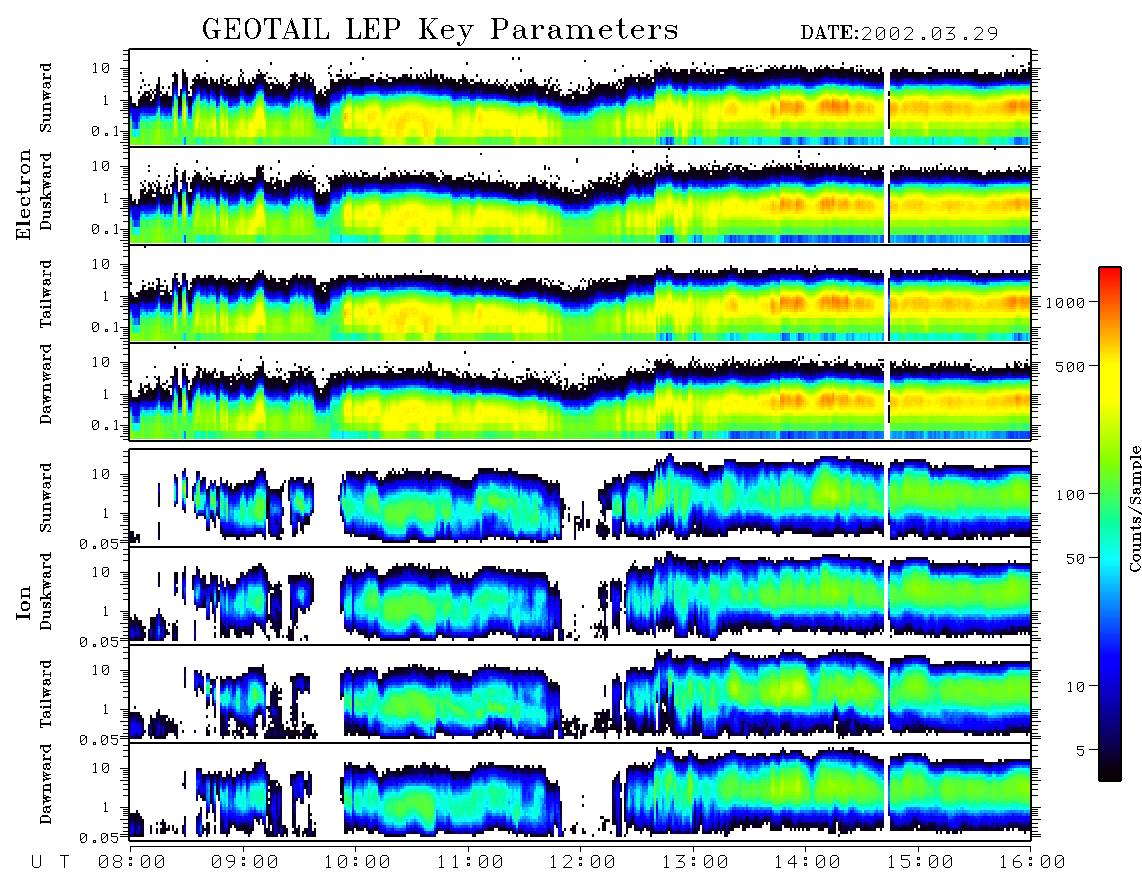The height and width of the screenshot is (880, 1142).
Task: Select the 100 value on colorbar
Action: tap(1070, 495)
